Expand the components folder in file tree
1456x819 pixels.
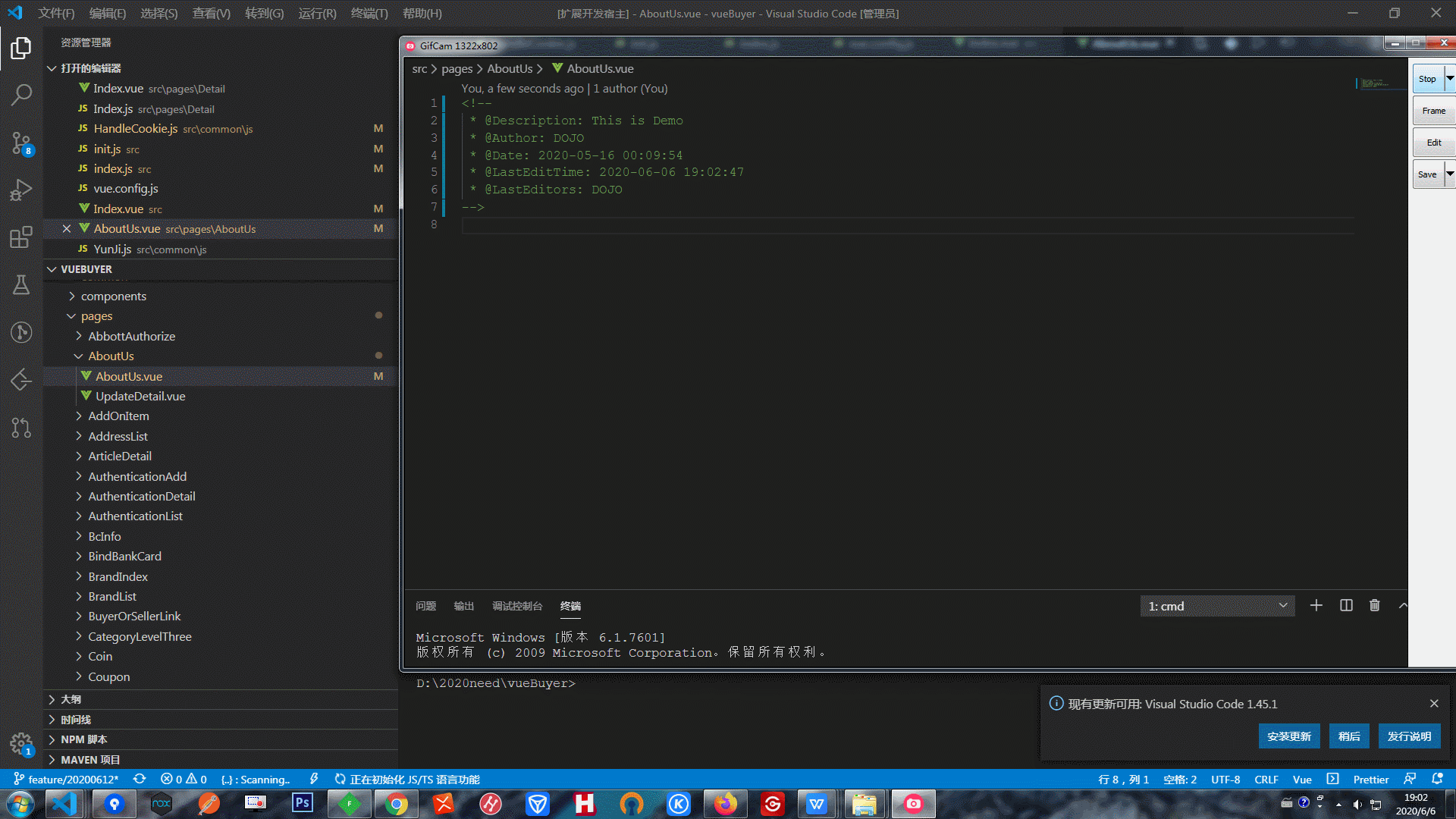(x=112, y=295)
